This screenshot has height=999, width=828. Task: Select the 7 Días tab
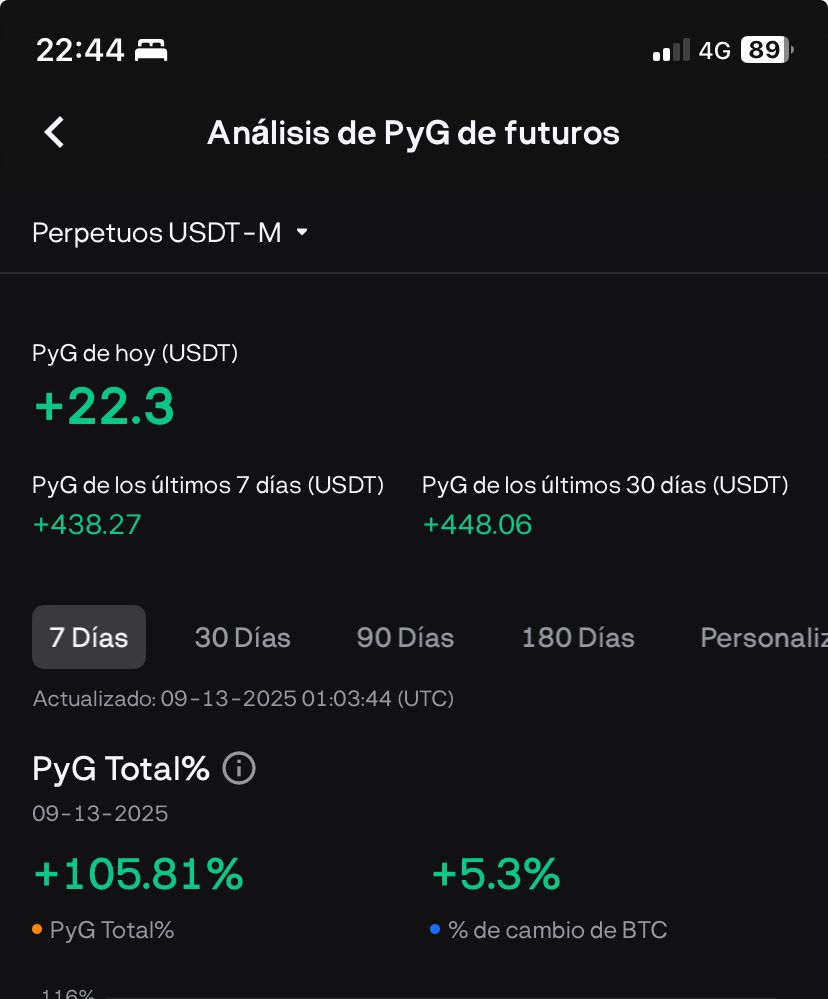(x=89, y=637)
